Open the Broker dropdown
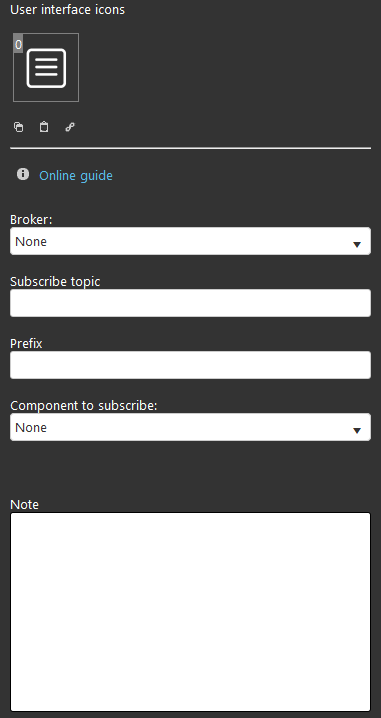 click(190, 241)
